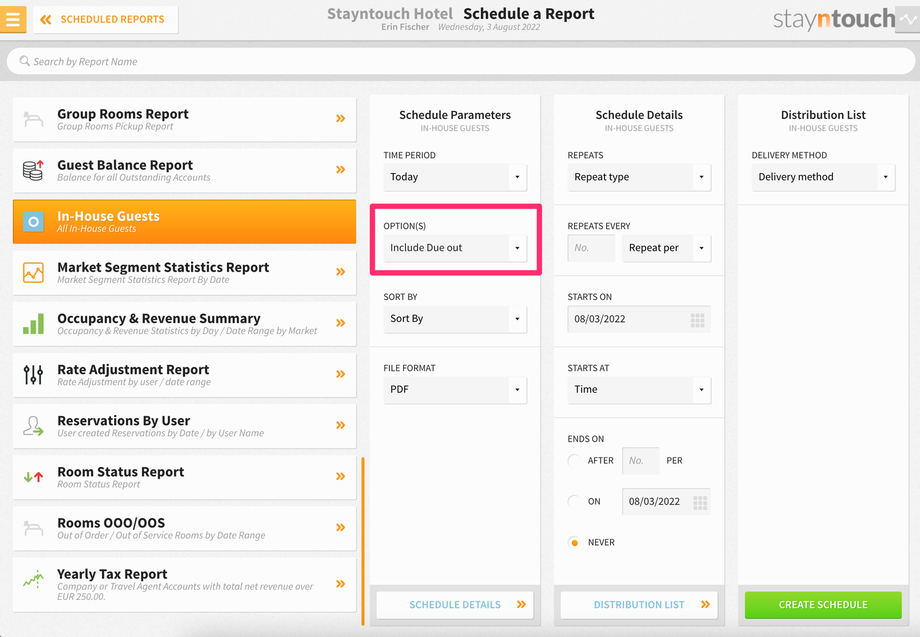The image size is (920, 637).
Task: Click the Distribution List button
Action: pos(639,605)
